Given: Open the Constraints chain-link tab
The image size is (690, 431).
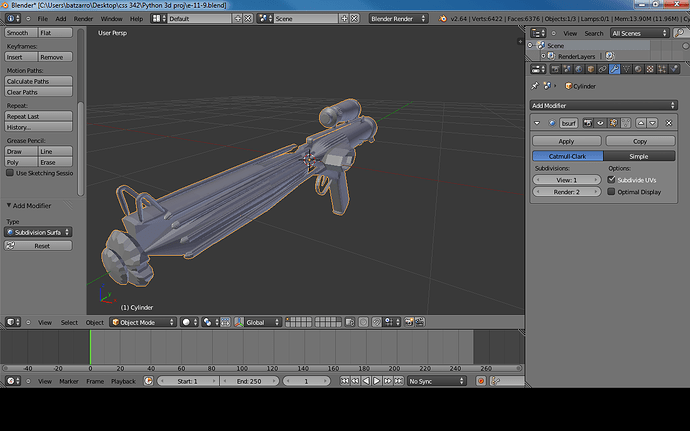Looking at the screenshot, I should (x=603, y=69).
